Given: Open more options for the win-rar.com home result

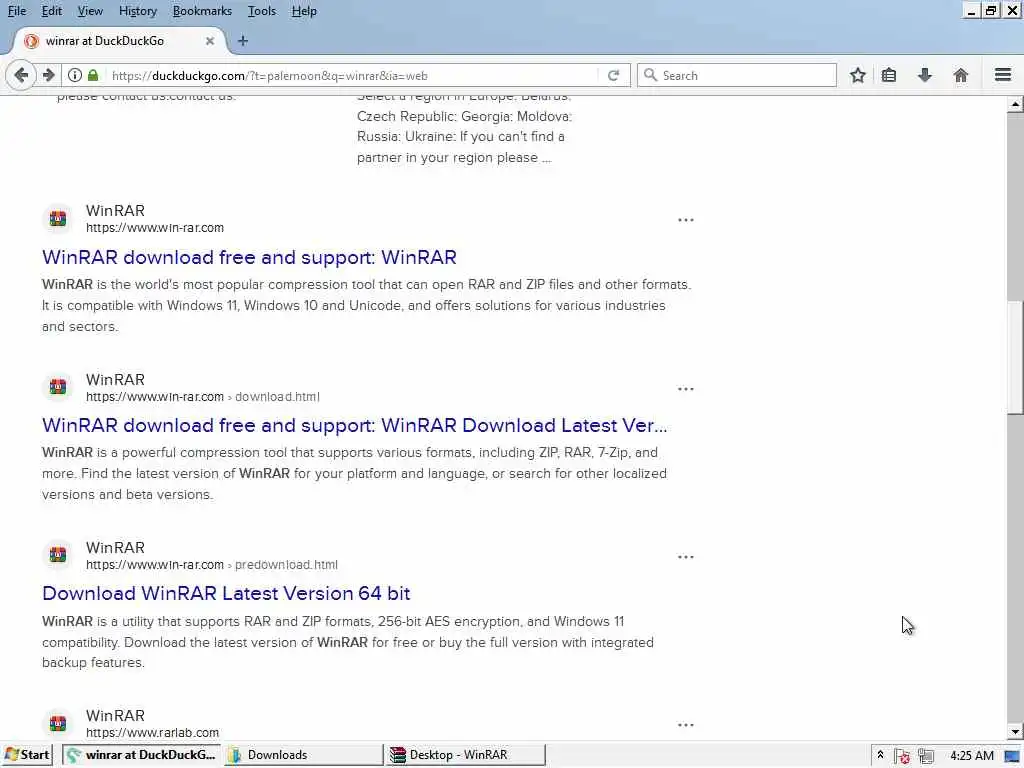Looking at the screenshot, I should pyautogui.click(x=686, y=220).
